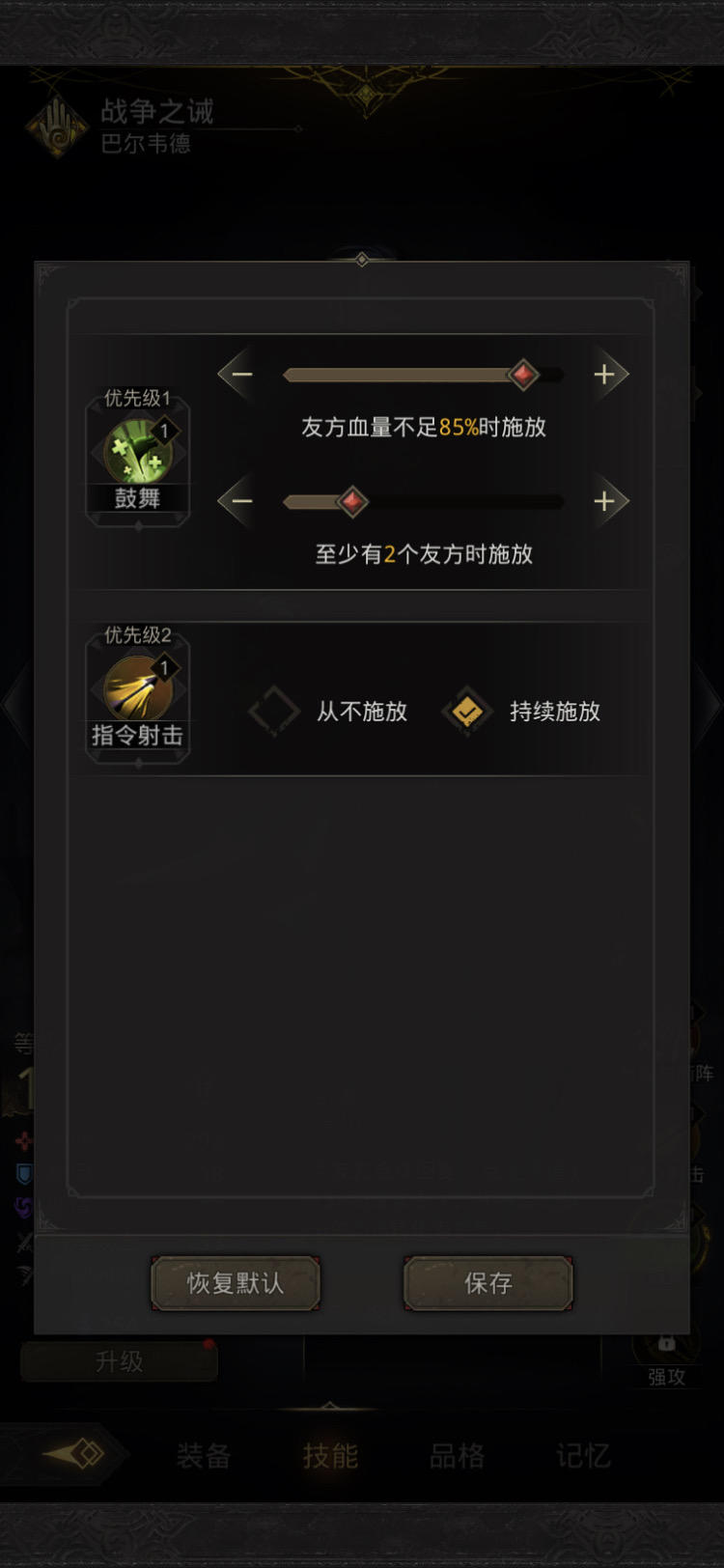Open the 装备 tab
Image resolution: width=724 pixels, height=1568 pixels.
pos(203,1456)
